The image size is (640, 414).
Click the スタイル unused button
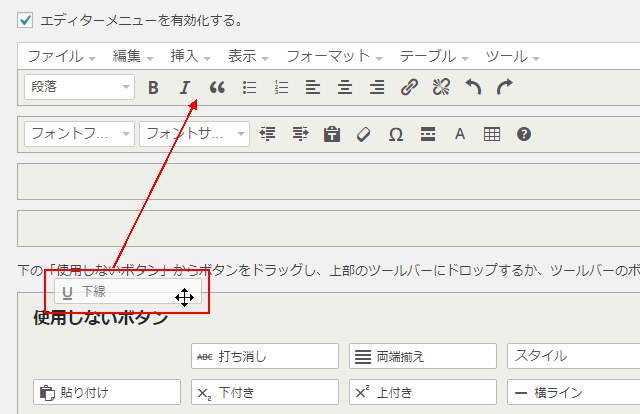(573, 356)
